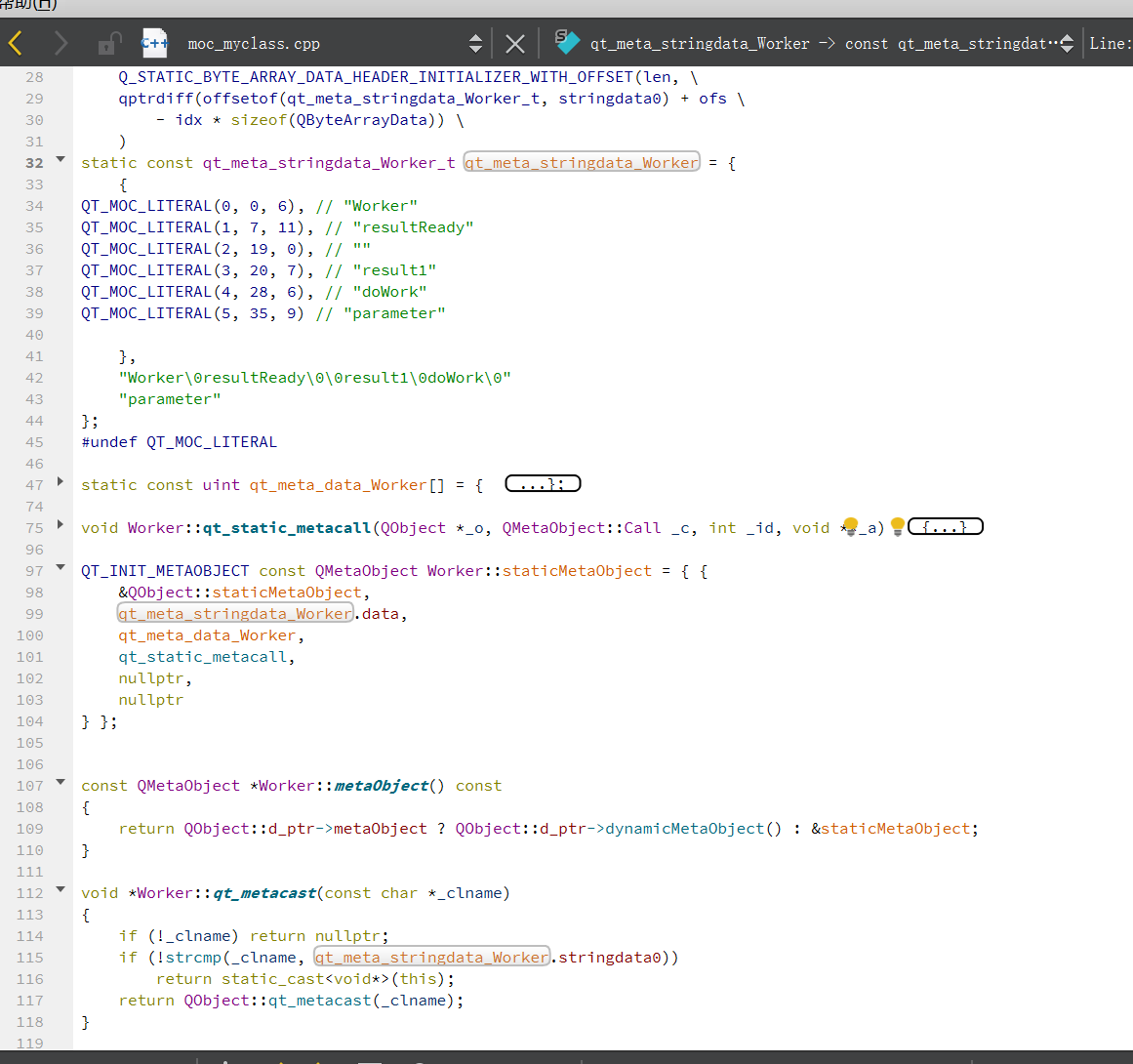Click line number 97 in gutter
The width and height of the screenshot is (1133, 1064).
pos(34,571)
